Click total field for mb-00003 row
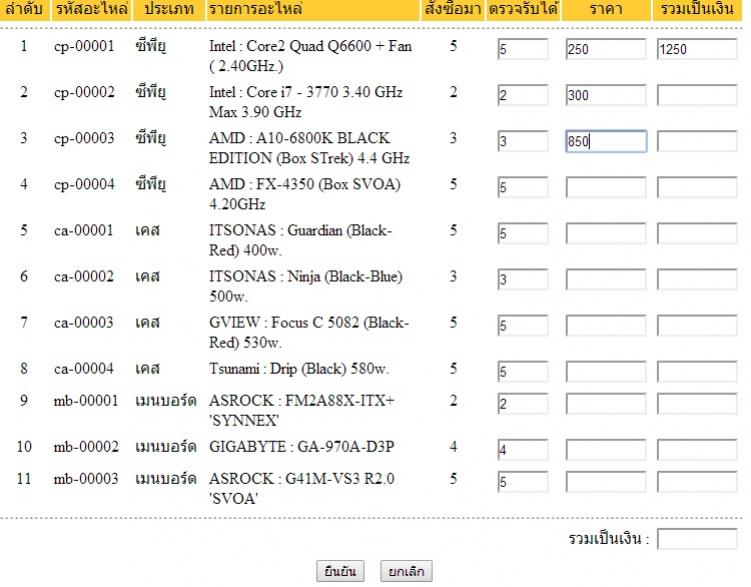Screen dimensions: 751x587 tap(697, 482)
